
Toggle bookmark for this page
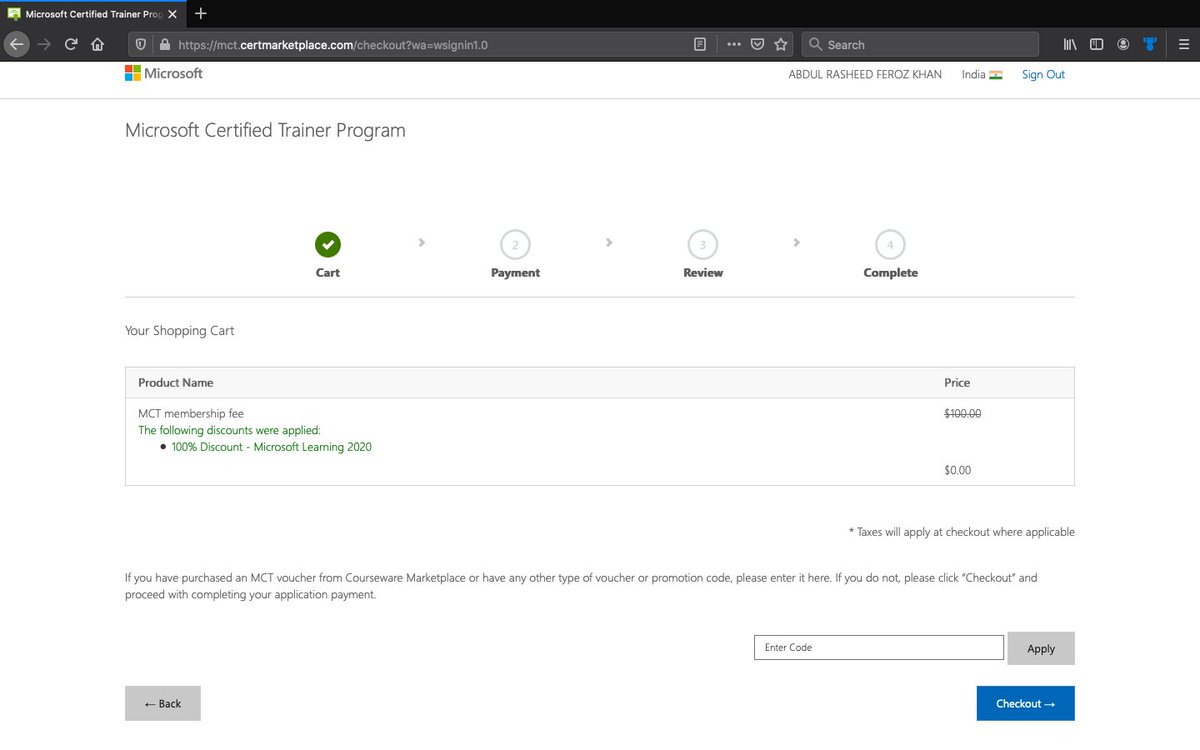coord(781,44)
